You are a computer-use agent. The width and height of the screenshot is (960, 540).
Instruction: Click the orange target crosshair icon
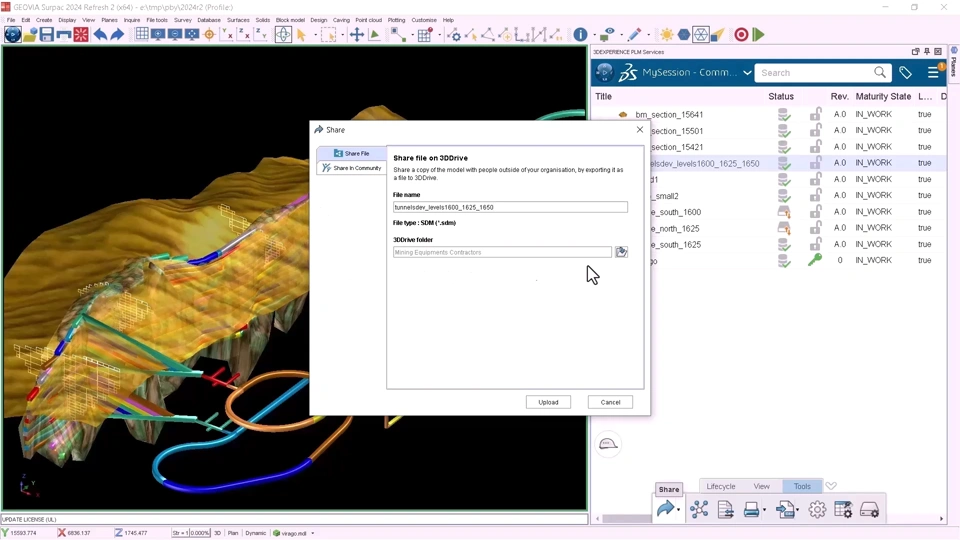pos(209,34)
